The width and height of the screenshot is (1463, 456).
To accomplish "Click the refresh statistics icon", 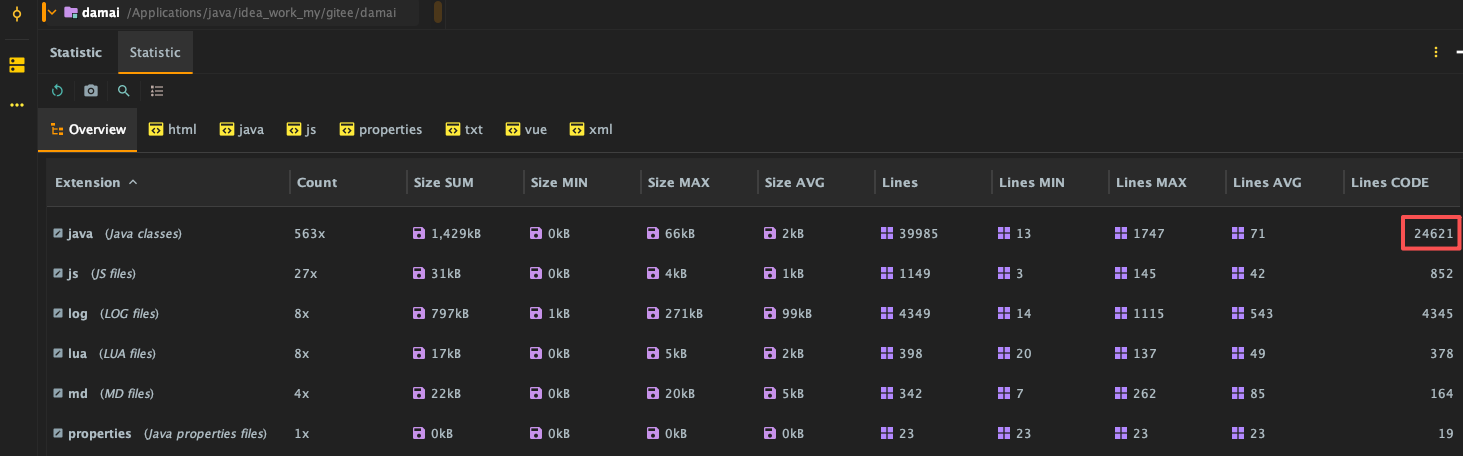I will point(58,91).
